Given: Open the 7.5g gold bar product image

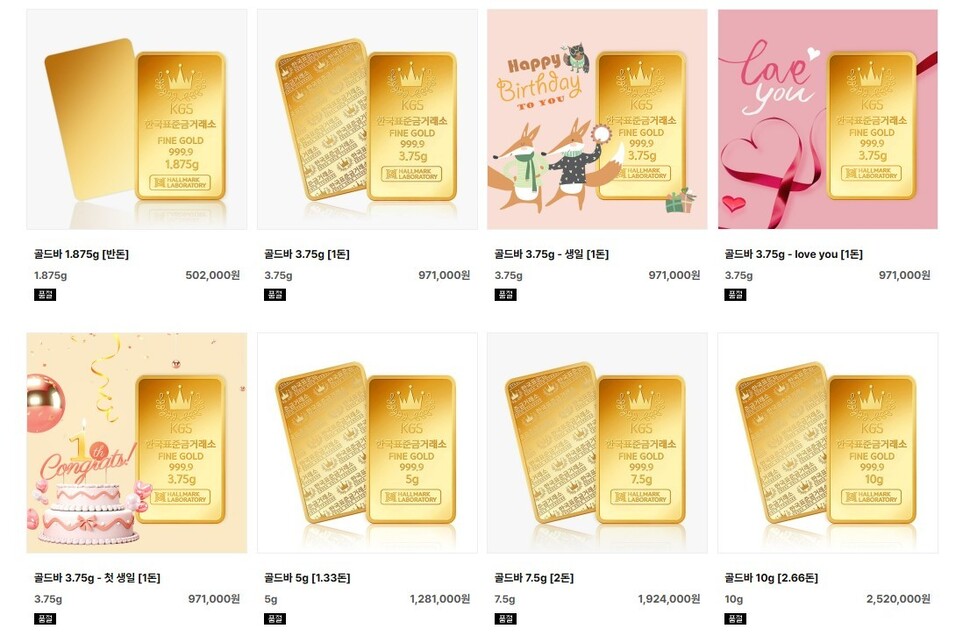Looking at the screenshot, I should (597, 443).
